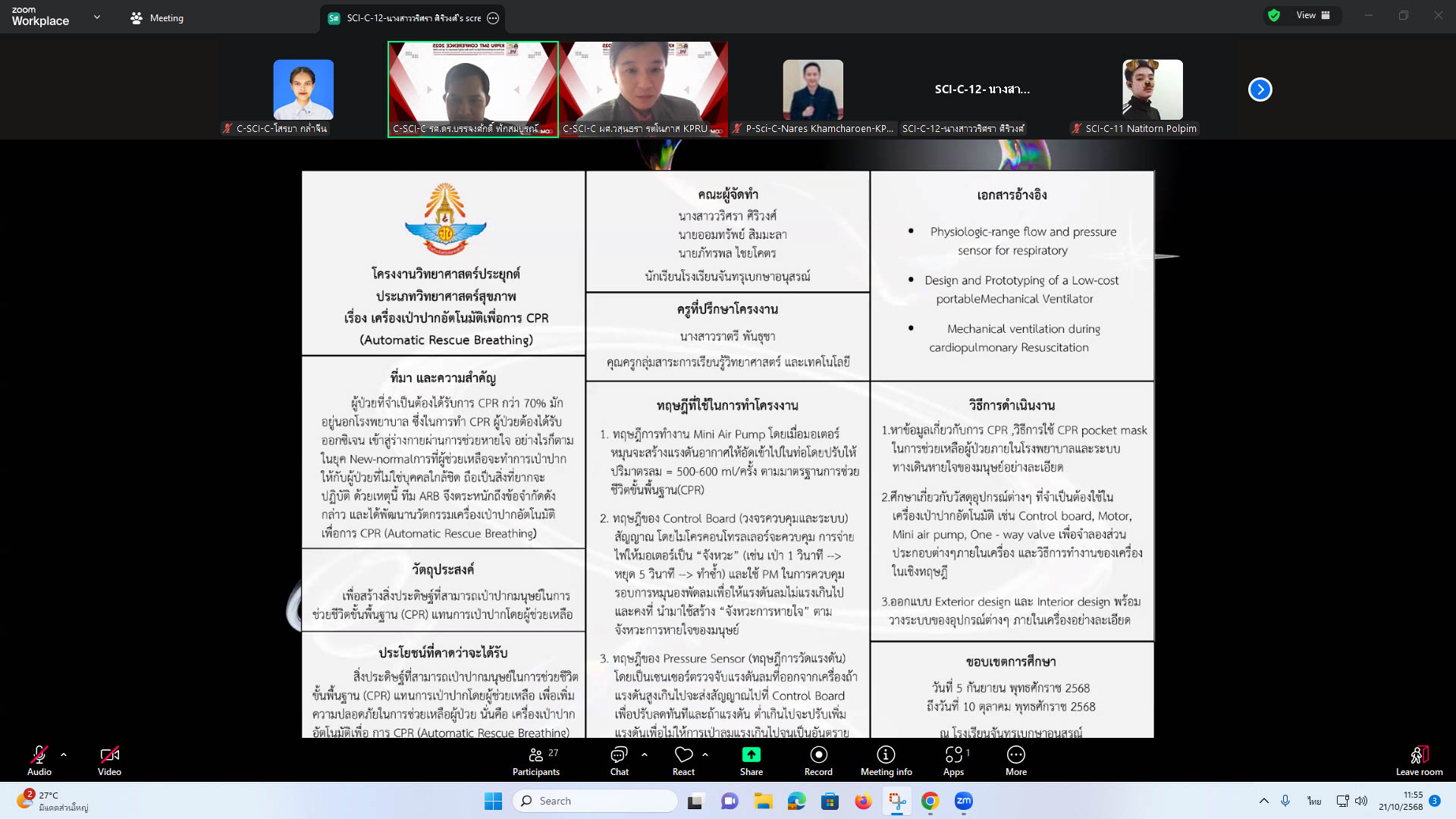Expand the Chat options caret
Viewport: 1456px width, 819px height.
click(645, 755)
